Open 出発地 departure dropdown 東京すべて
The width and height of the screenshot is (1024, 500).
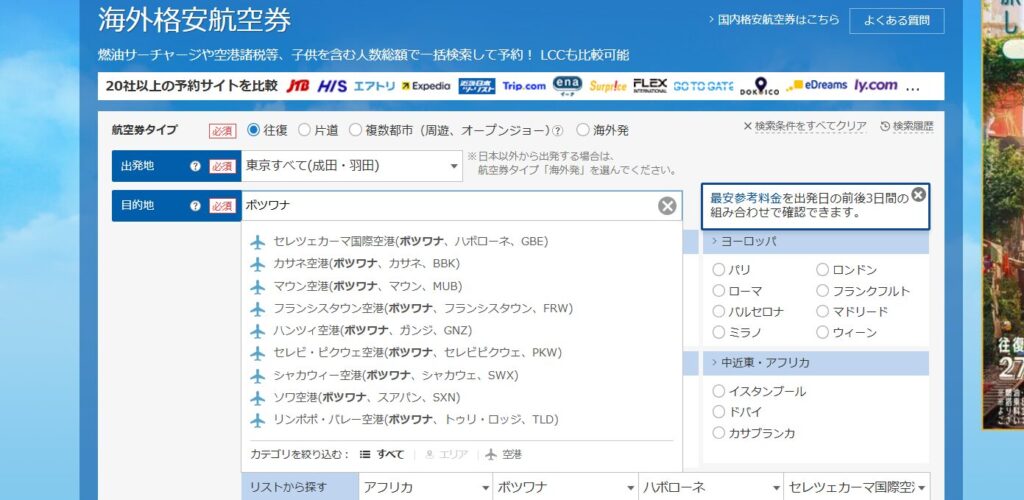point(352,166)
